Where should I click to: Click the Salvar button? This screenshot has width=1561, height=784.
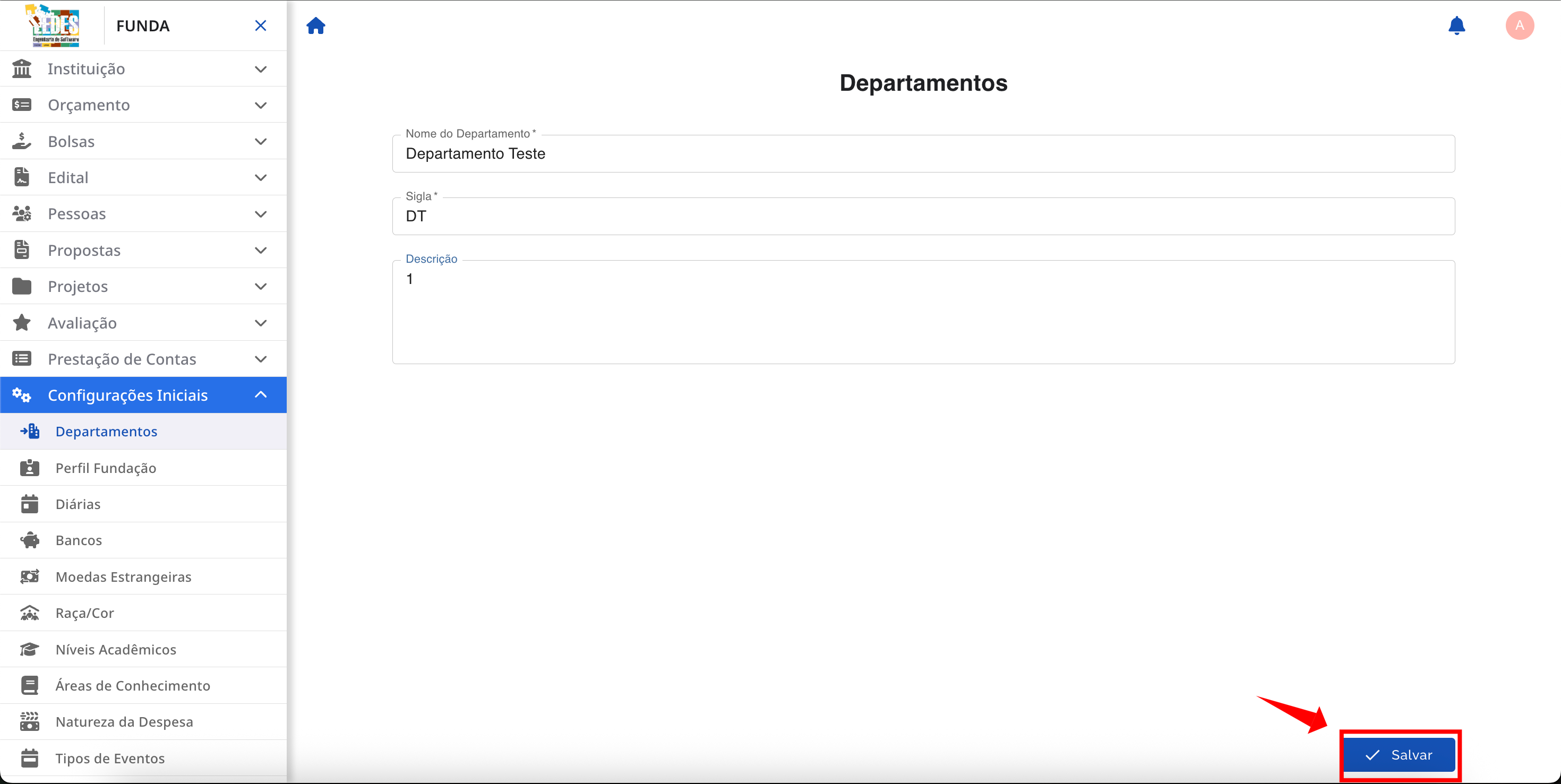point(1401,754)
